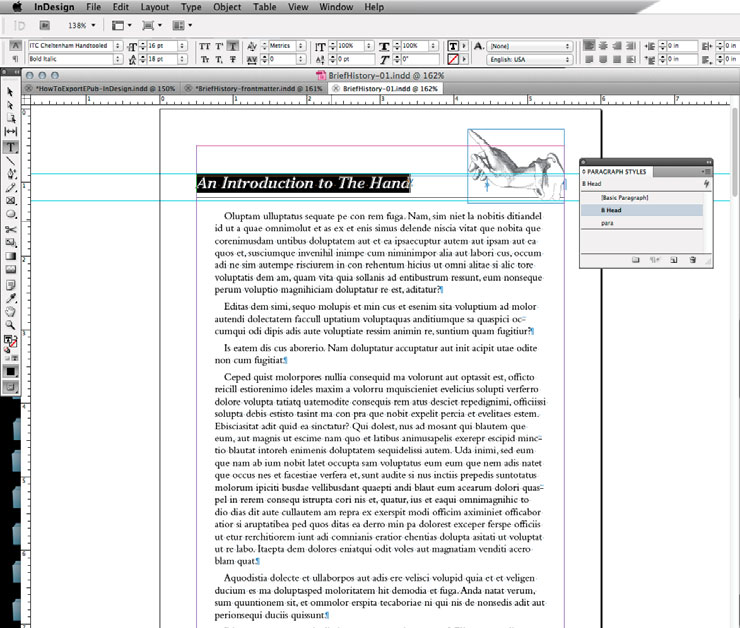Click the Quick Apply lightning bolt icon
Image resolution: width=740 pixels, height=628 pixels.
[705, 184]
